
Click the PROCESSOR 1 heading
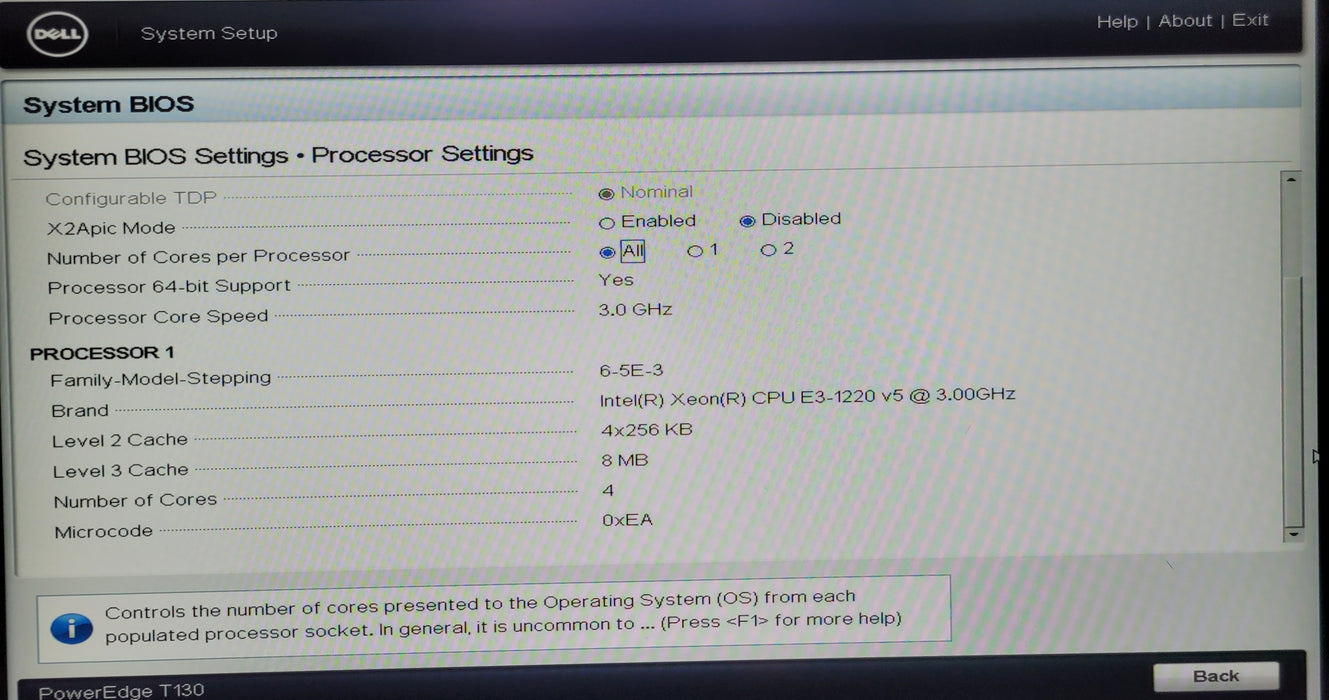point(102,353)
